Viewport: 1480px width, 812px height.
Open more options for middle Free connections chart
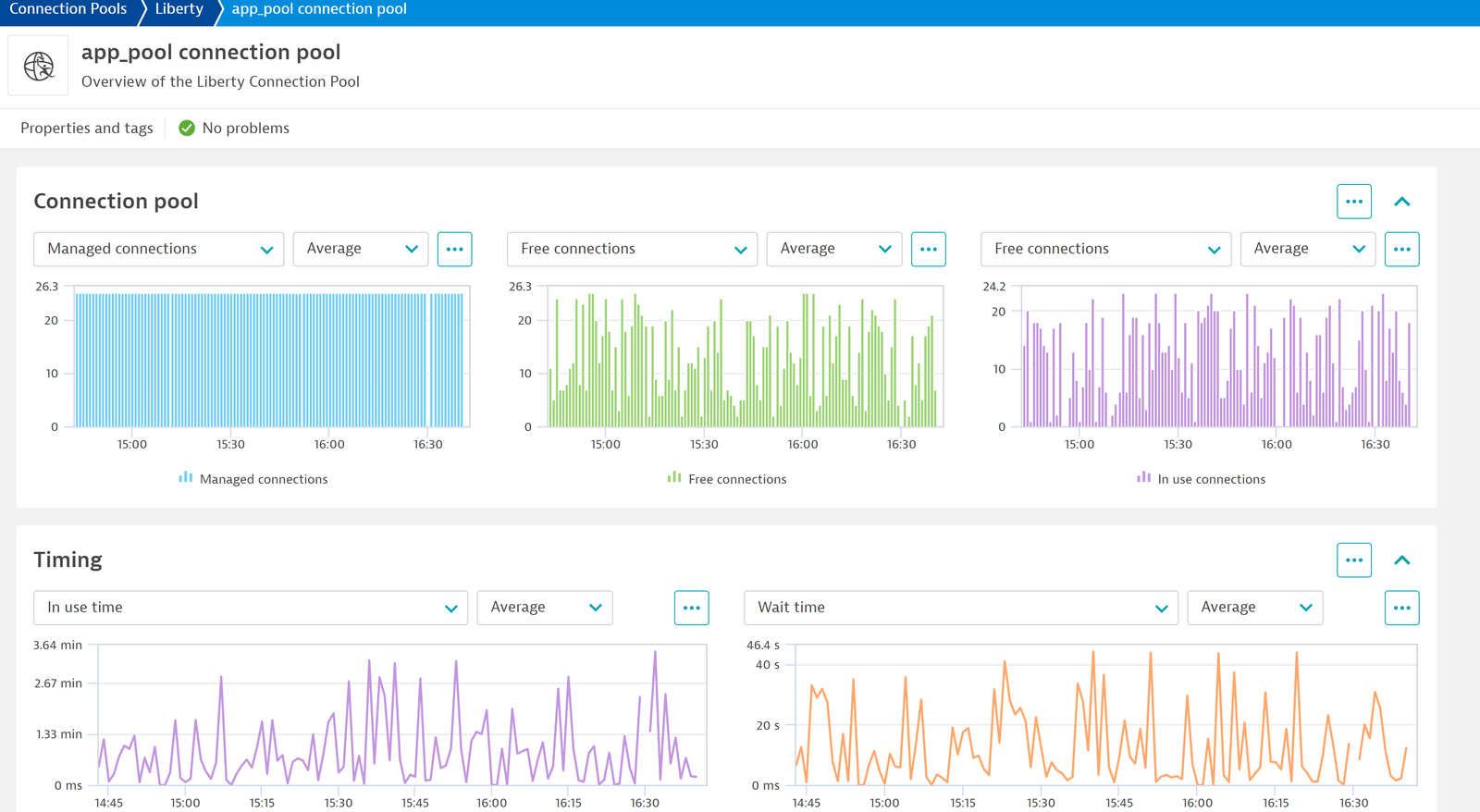[929, 249]
